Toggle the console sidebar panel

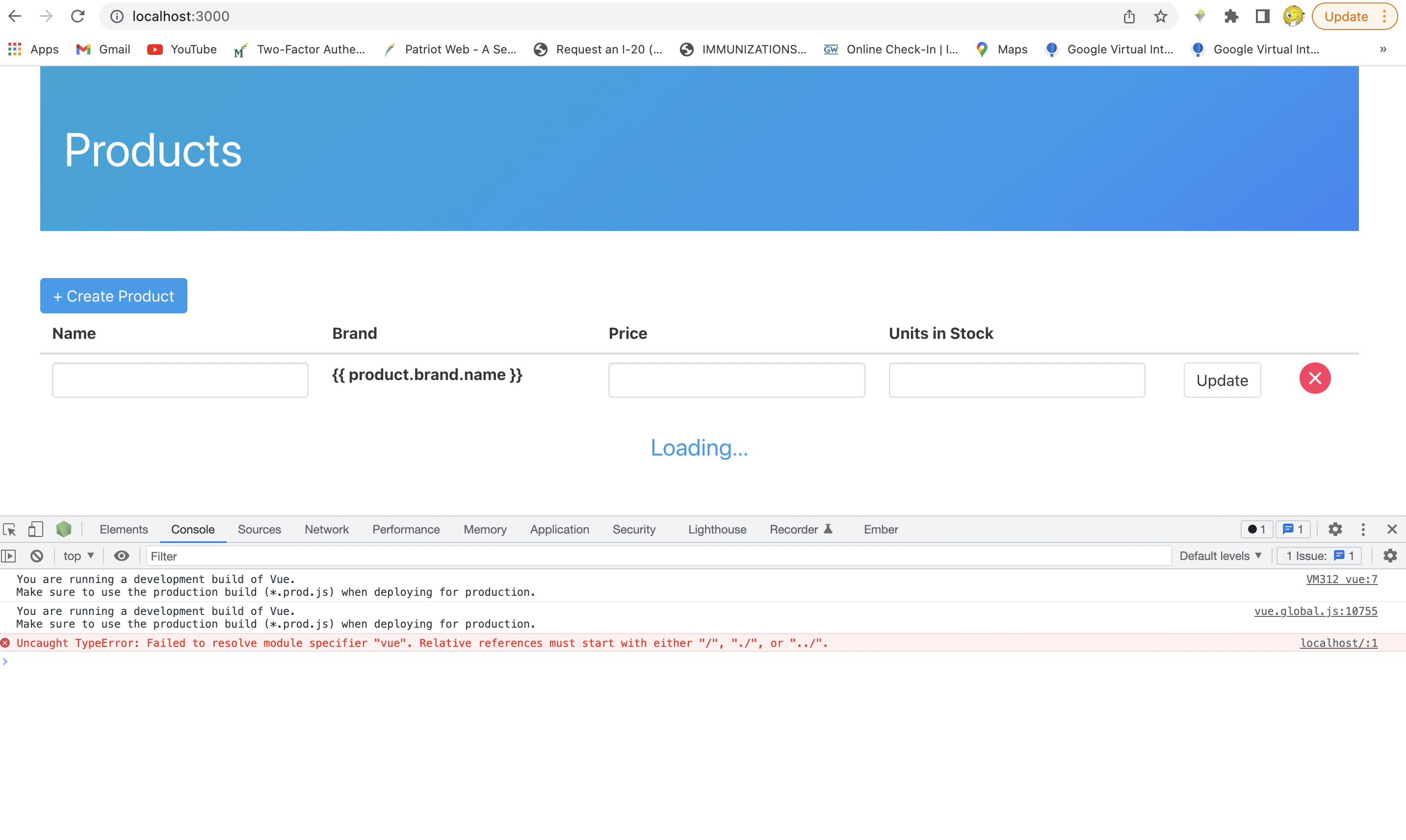coord(9,556)
